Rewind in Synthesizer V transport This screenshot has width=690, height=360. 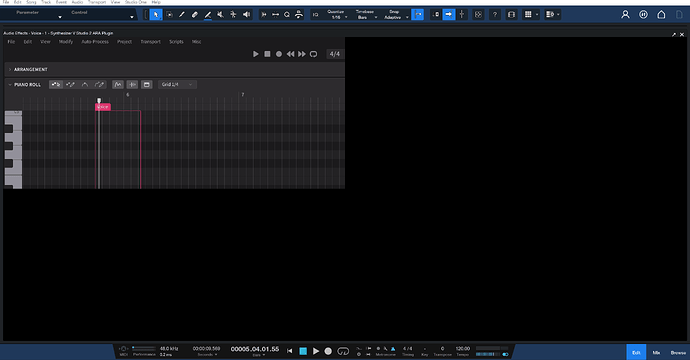click(x=290, y=54)
